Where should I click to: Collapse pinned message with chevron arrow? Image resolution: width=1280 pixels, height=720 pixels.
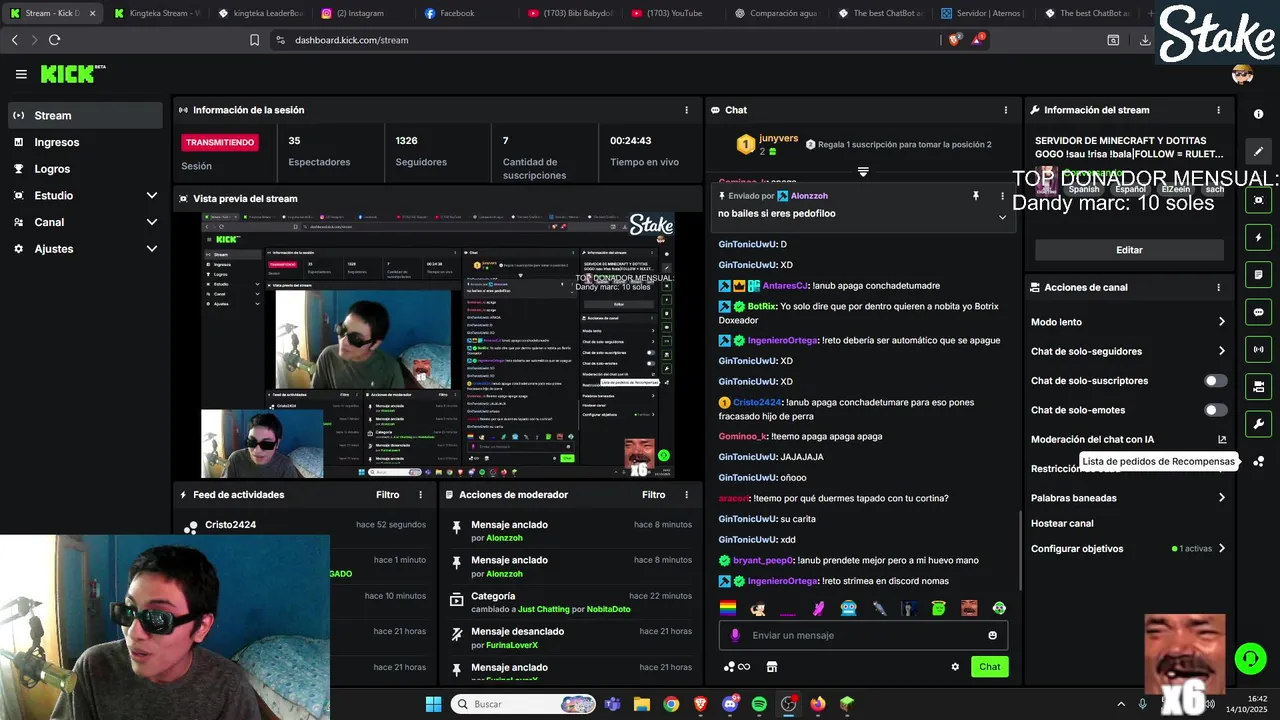(1002, 217)
